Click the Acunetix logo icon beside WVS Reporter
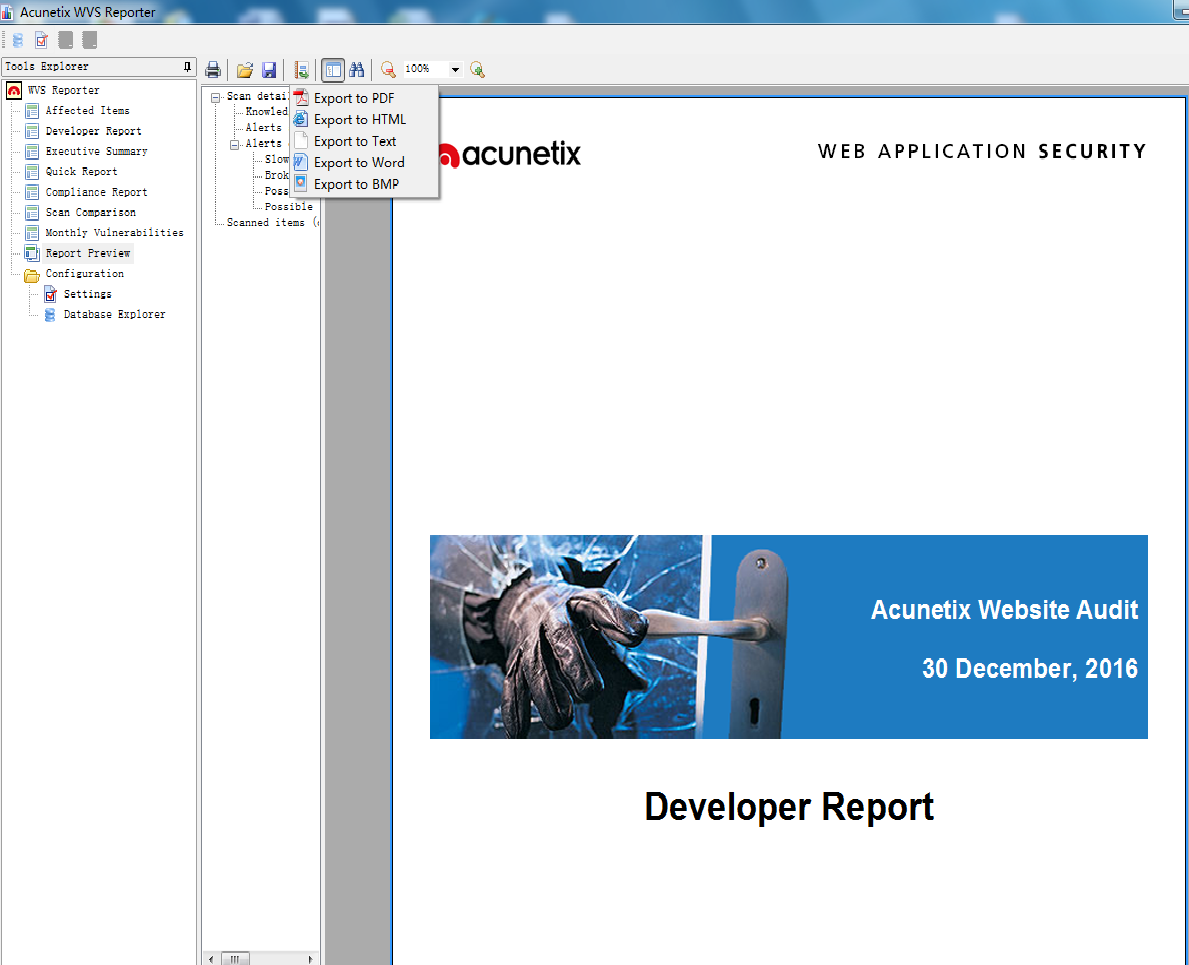 pyautogui.click(x=14, y=90)
